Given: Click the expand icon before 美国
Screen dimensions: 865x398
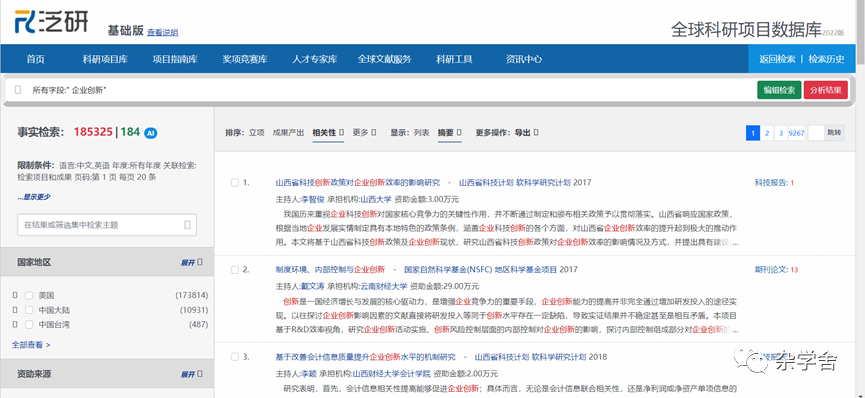Looking at the screenshot, I should pos(15,295).
